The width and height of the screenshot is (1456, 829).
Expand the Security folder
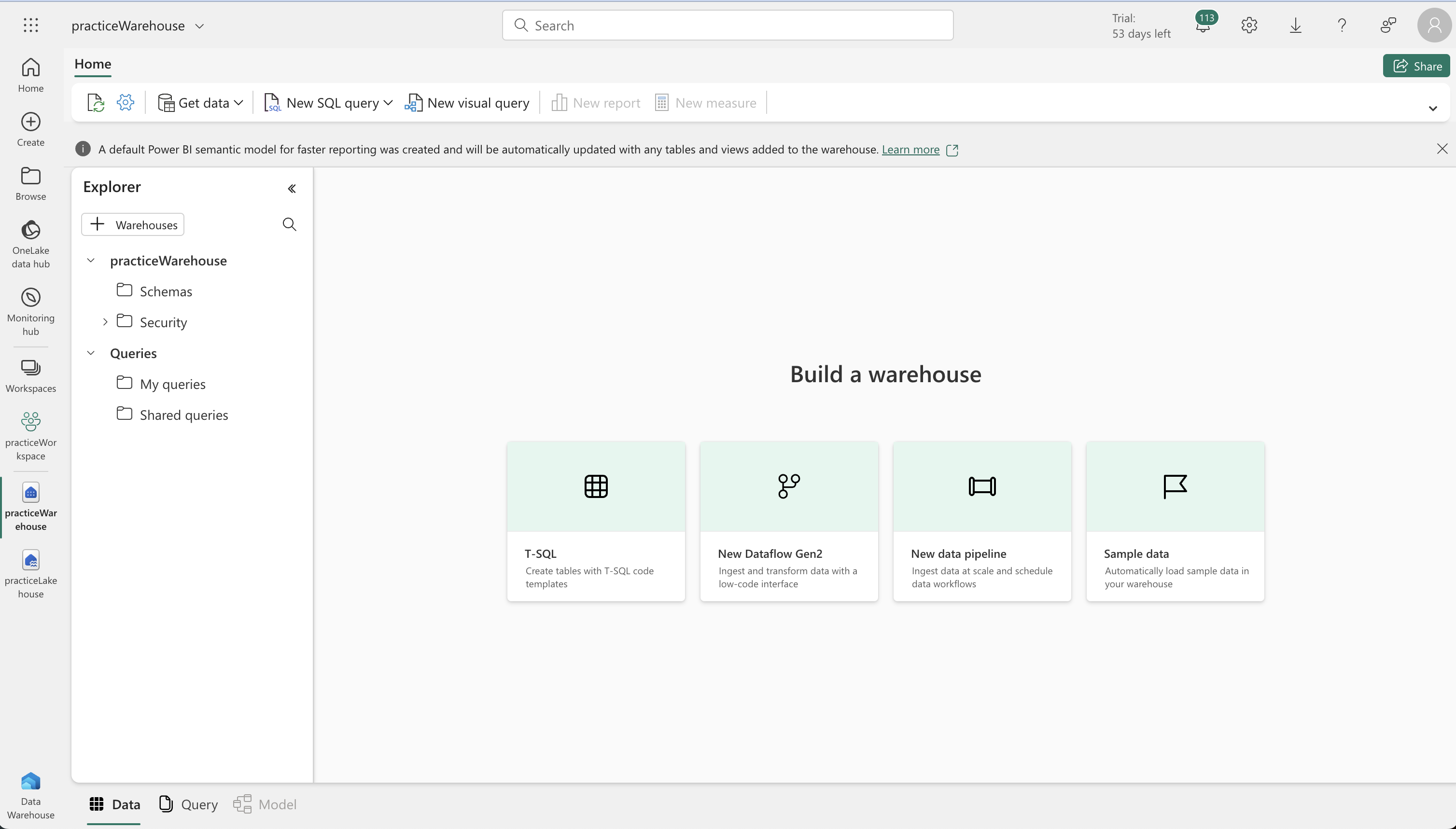(105, 322)
